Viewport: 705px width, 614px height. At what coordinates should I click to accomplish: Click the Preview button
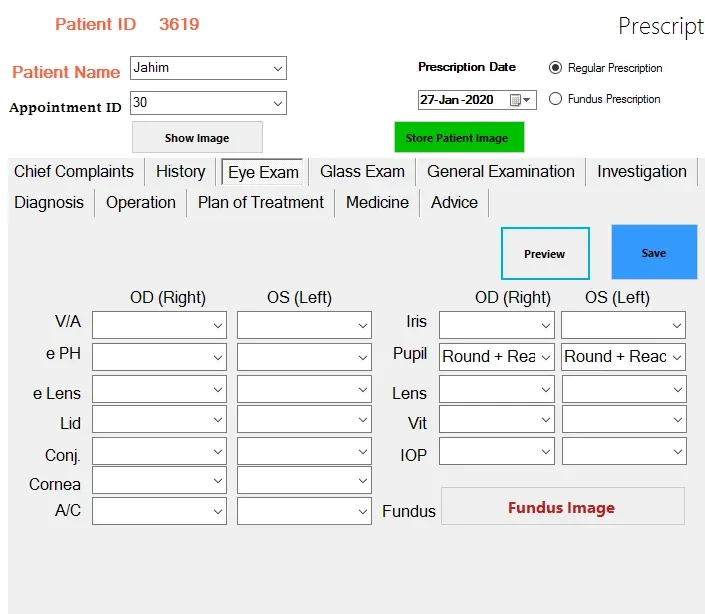click(x=545, y=254)
